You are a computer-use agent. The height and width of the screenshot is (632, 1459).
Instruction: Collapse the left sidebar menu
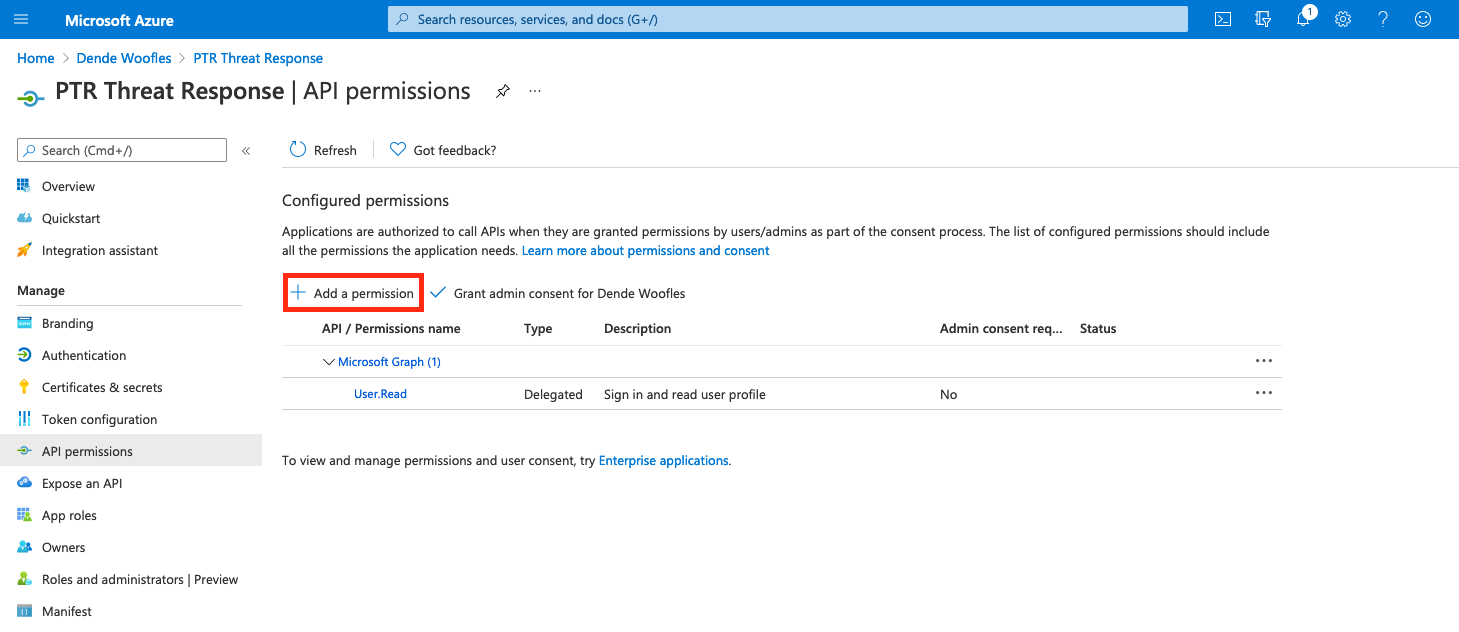[x=246, y=151]
